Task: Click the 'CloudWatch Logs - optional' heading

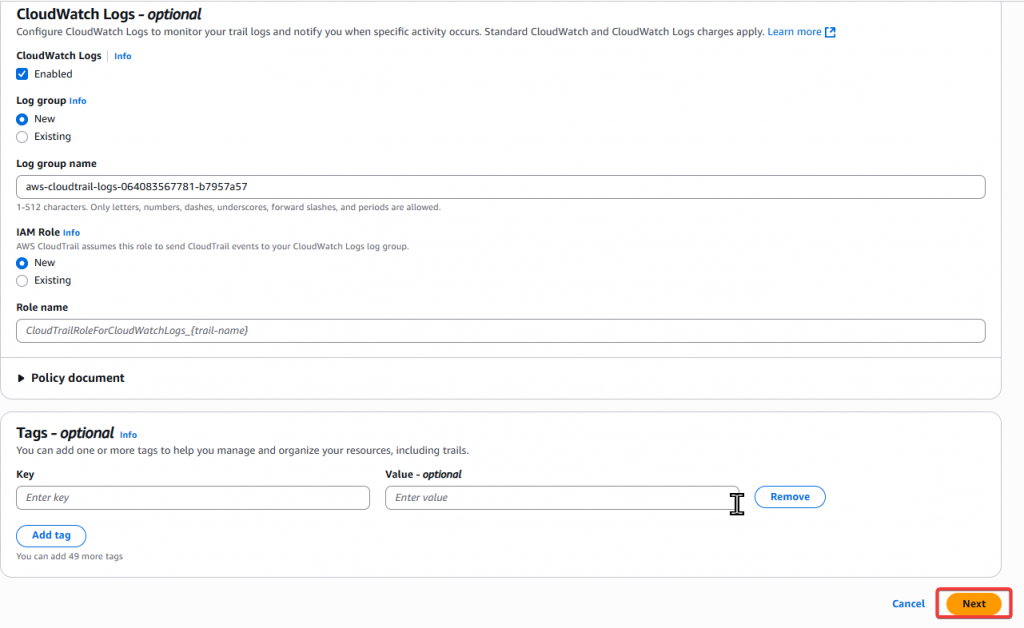Action: coord(108,14)
